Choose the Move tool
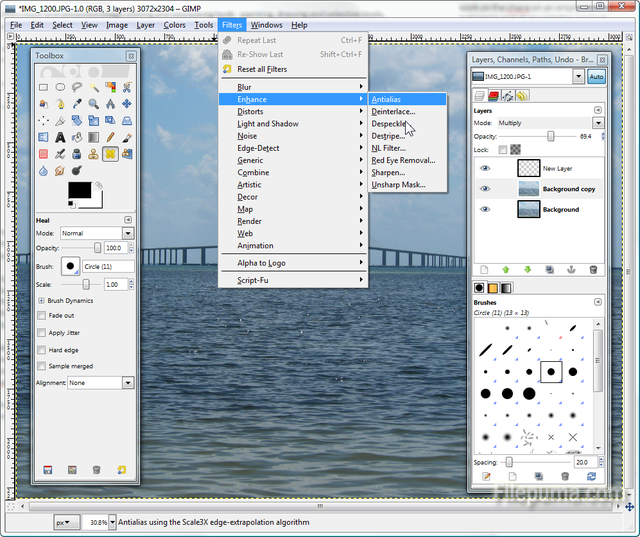 coord(127,103)
